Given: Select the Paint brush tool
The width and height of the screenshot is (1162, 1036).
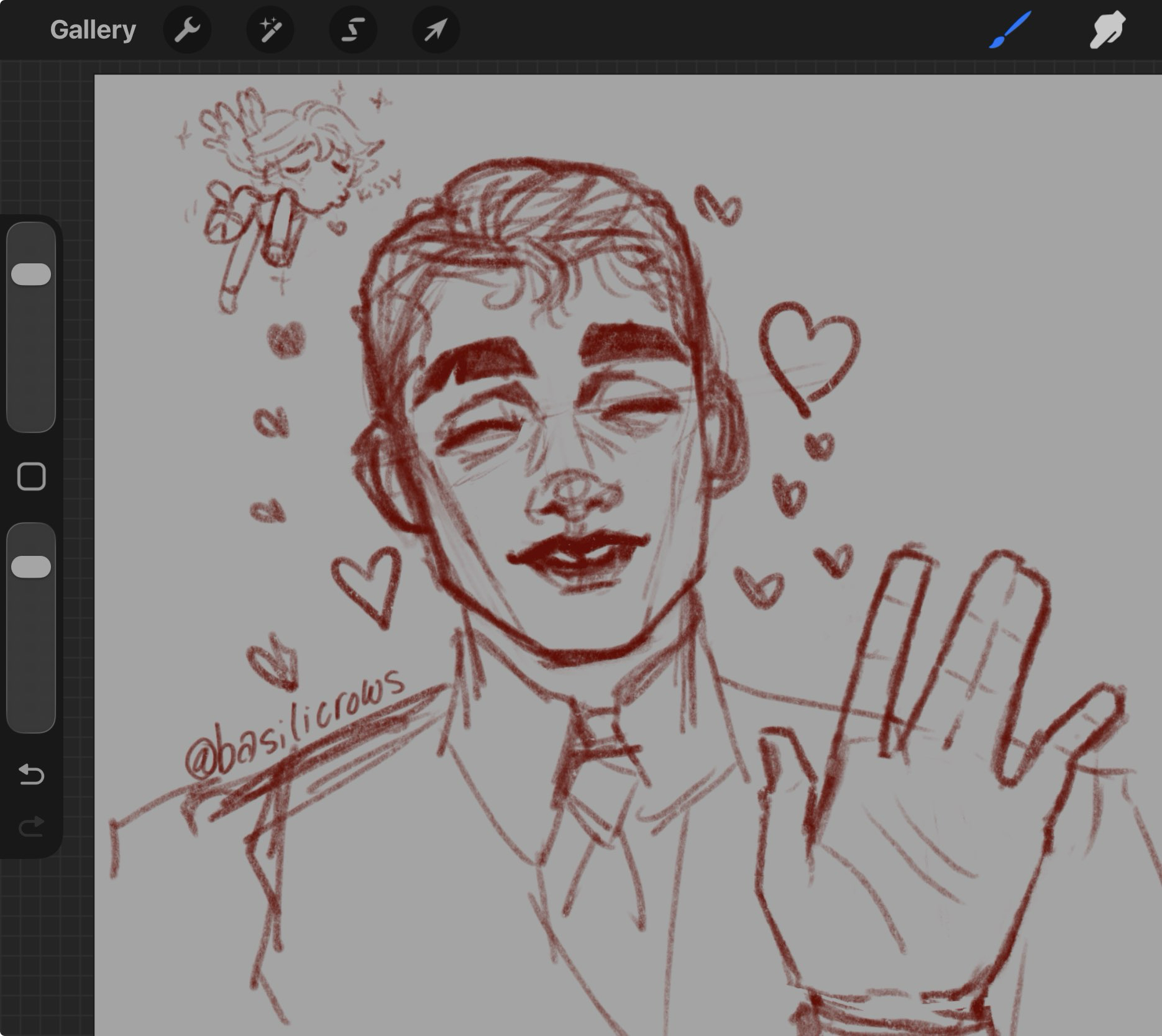Looking at the screenshot, I should coord(1010,30).
